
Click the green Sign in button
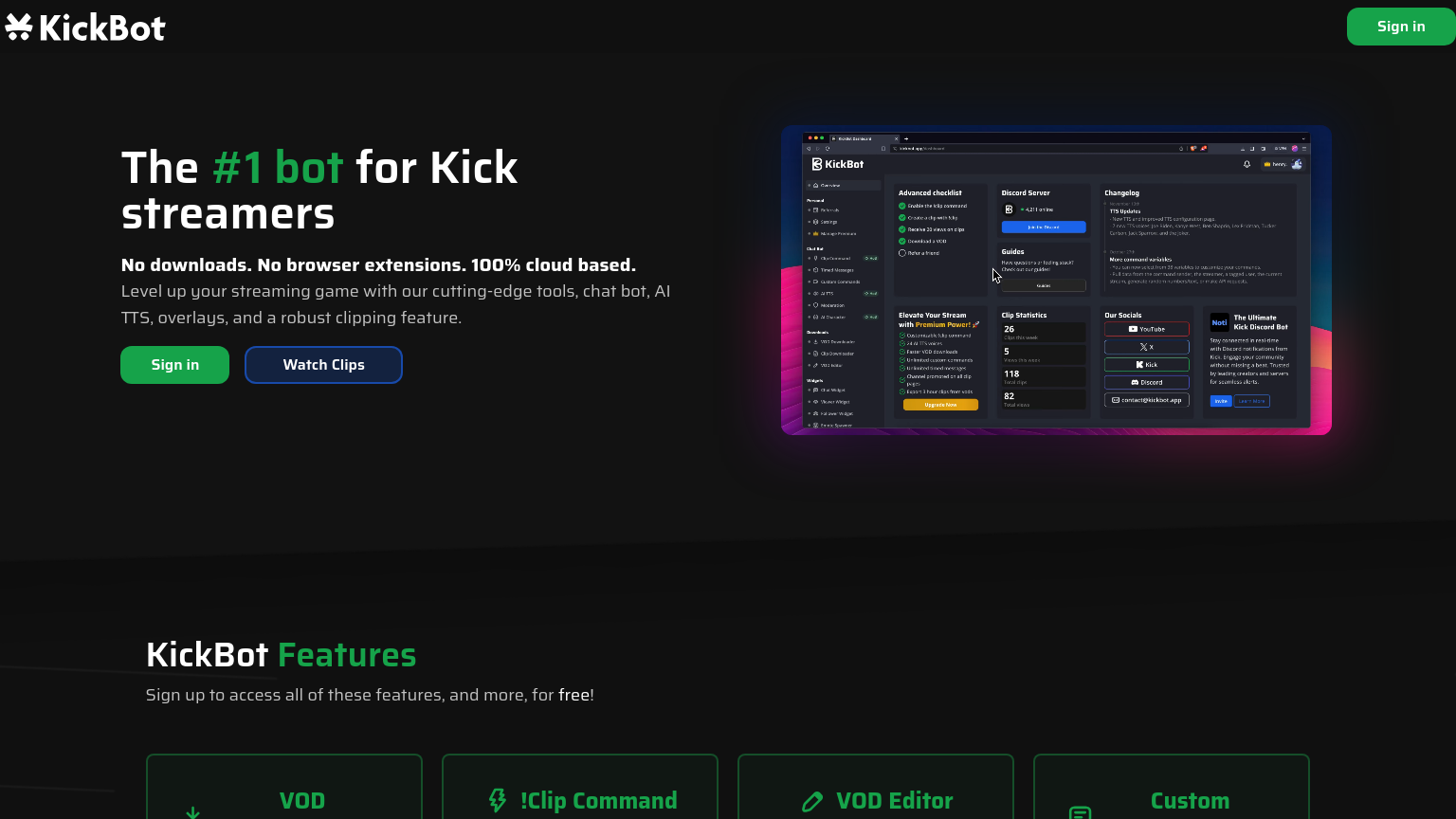[x=174, y=365]
